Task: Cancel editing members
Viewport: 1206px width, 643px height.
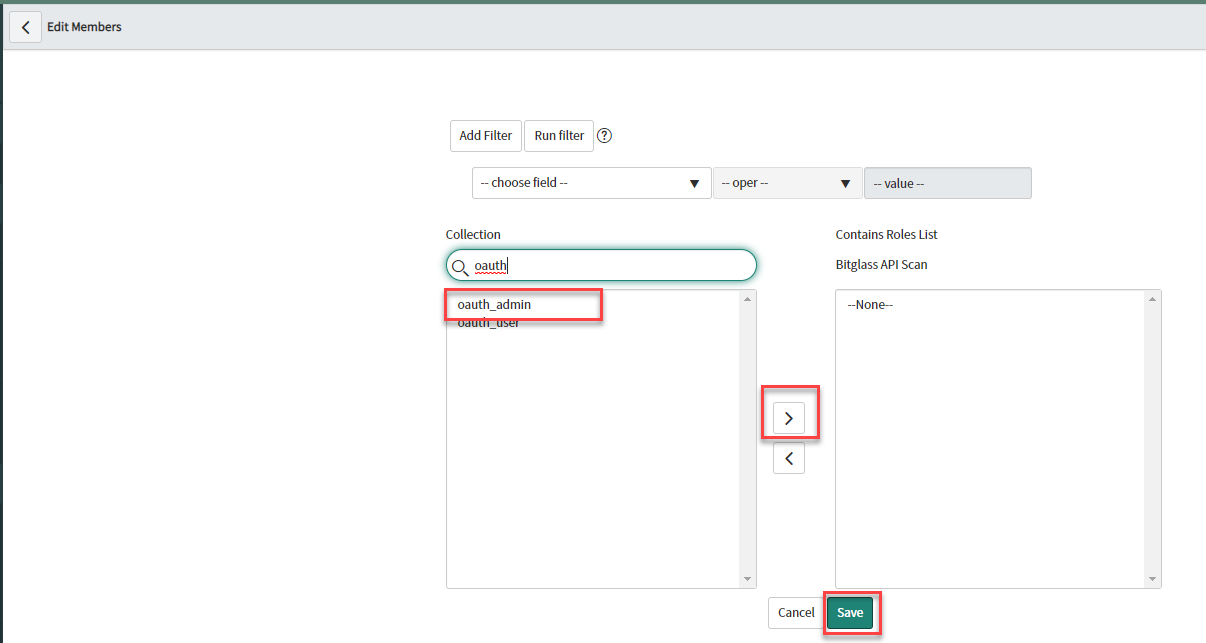Action: tap(796, 613)
